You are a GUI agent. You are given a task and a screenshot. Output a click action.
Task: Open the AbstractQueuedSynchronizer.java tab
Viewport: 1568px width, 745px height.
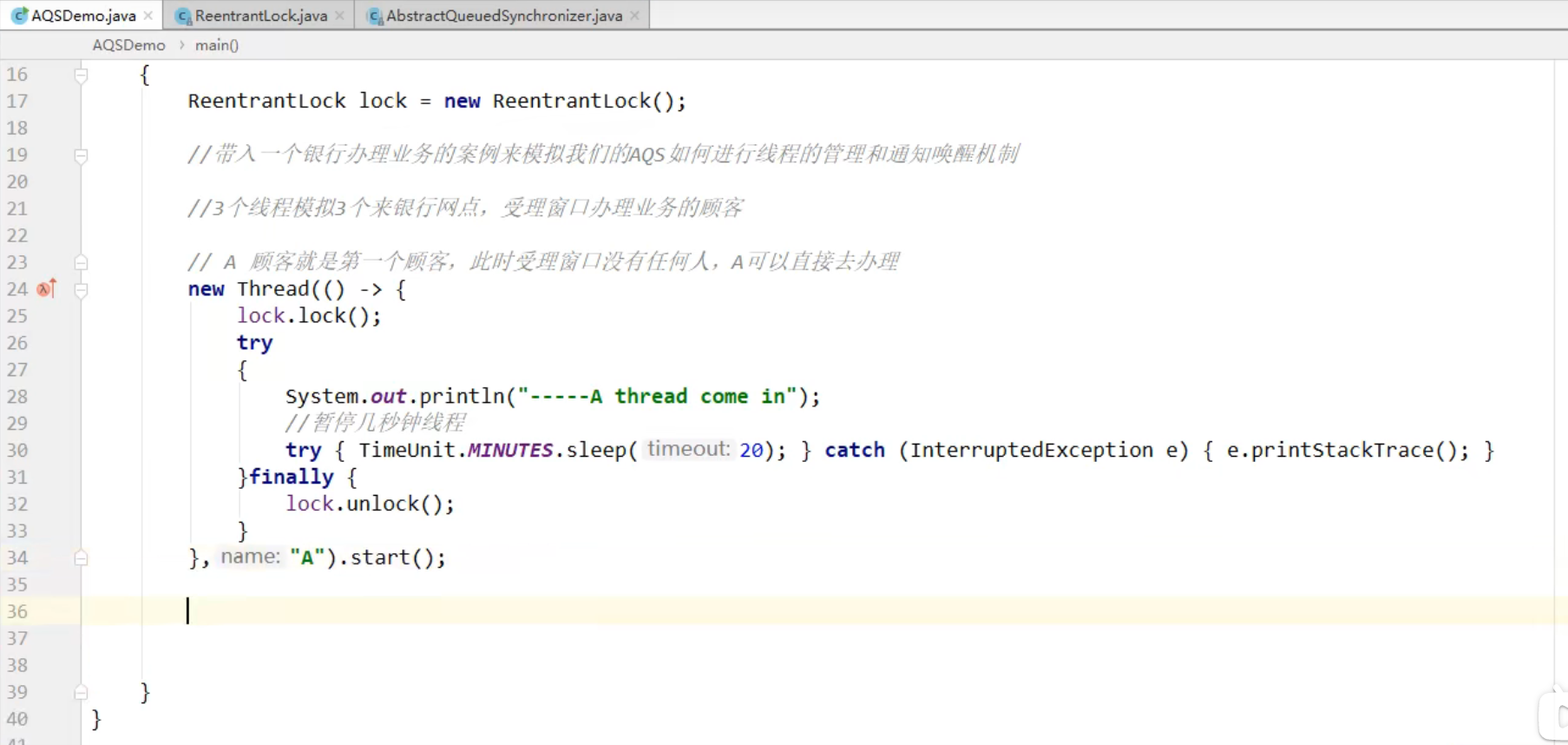(504, 16)
